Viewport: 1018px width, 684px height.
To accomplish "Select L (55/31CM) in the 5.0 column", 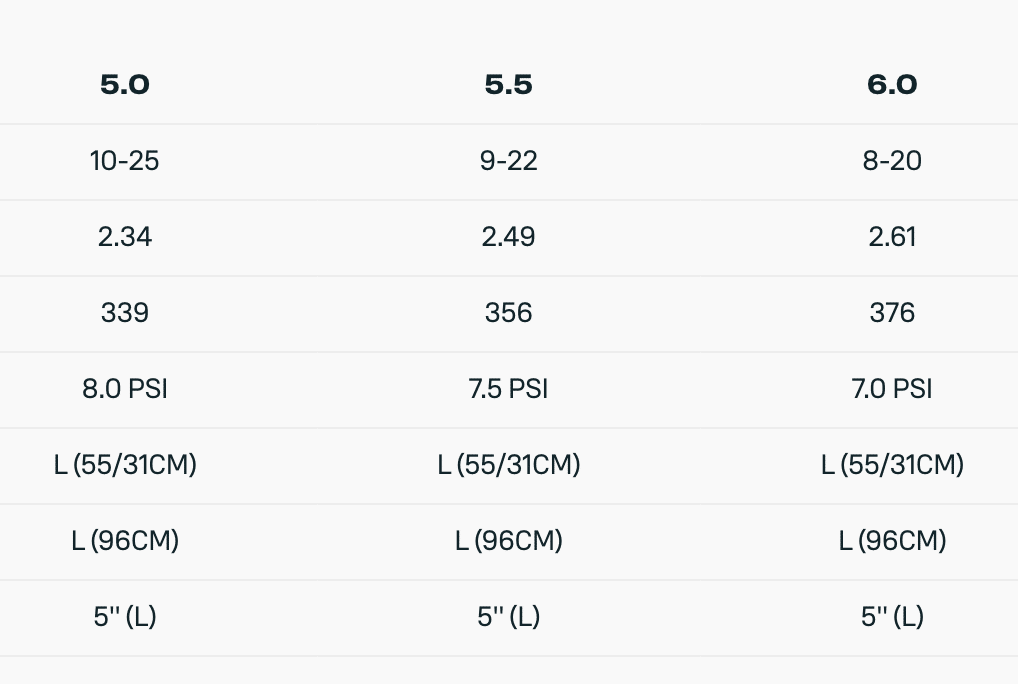I will [x=125, y=465].
